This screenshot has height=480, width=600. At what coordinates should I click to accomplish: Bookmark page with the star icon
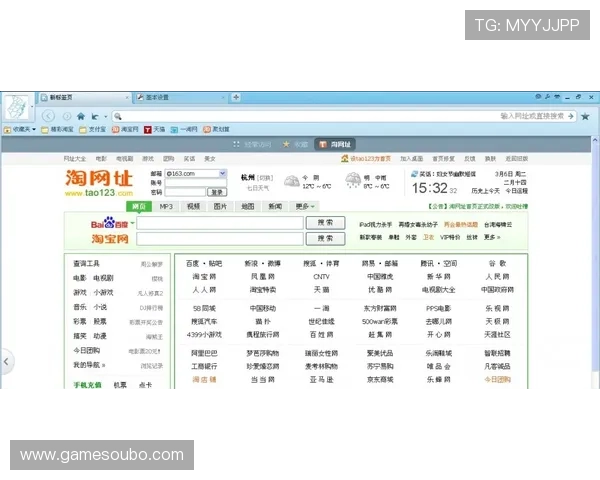click(585, 116)
